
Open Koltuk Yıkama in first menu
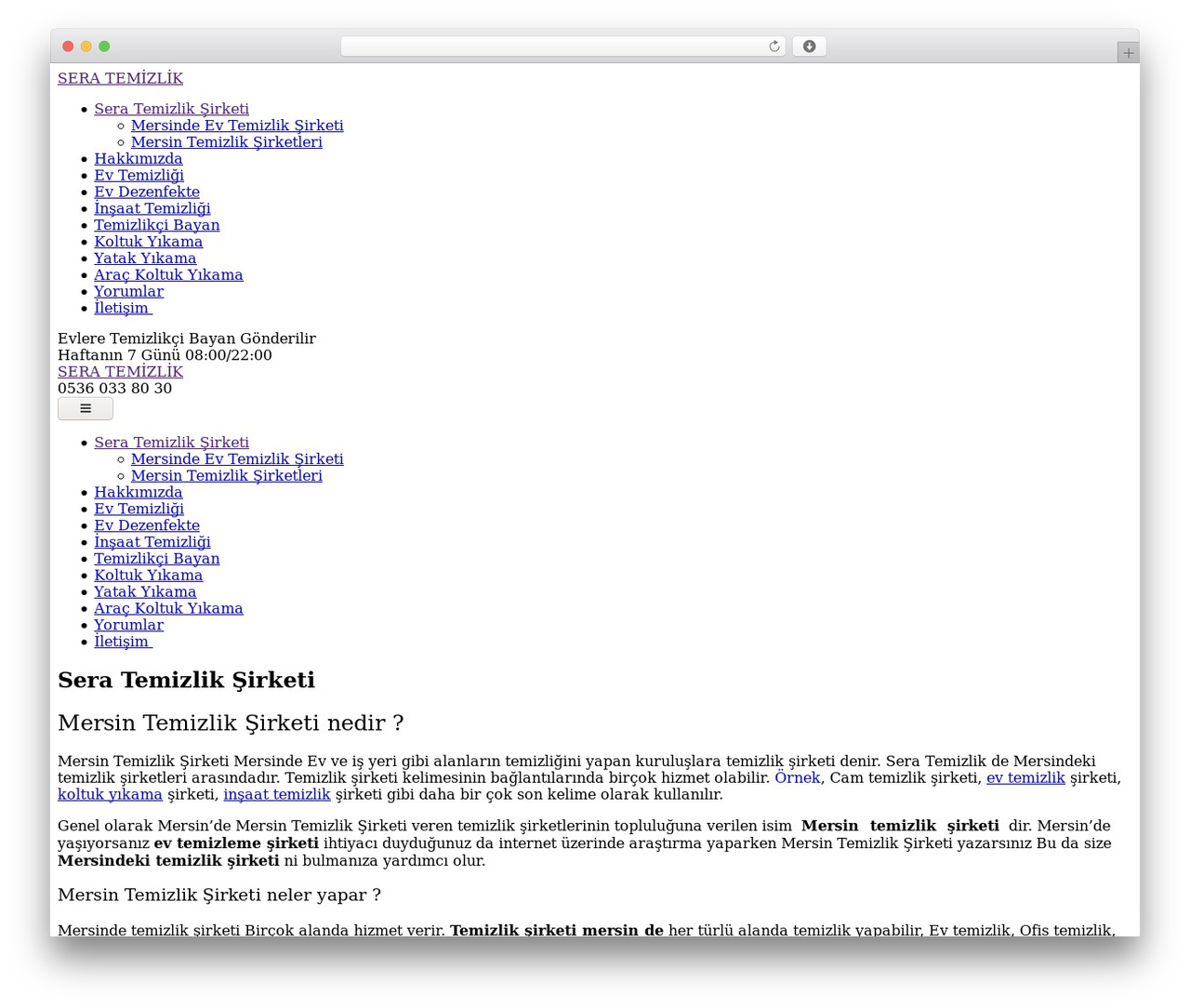[148, 242]
